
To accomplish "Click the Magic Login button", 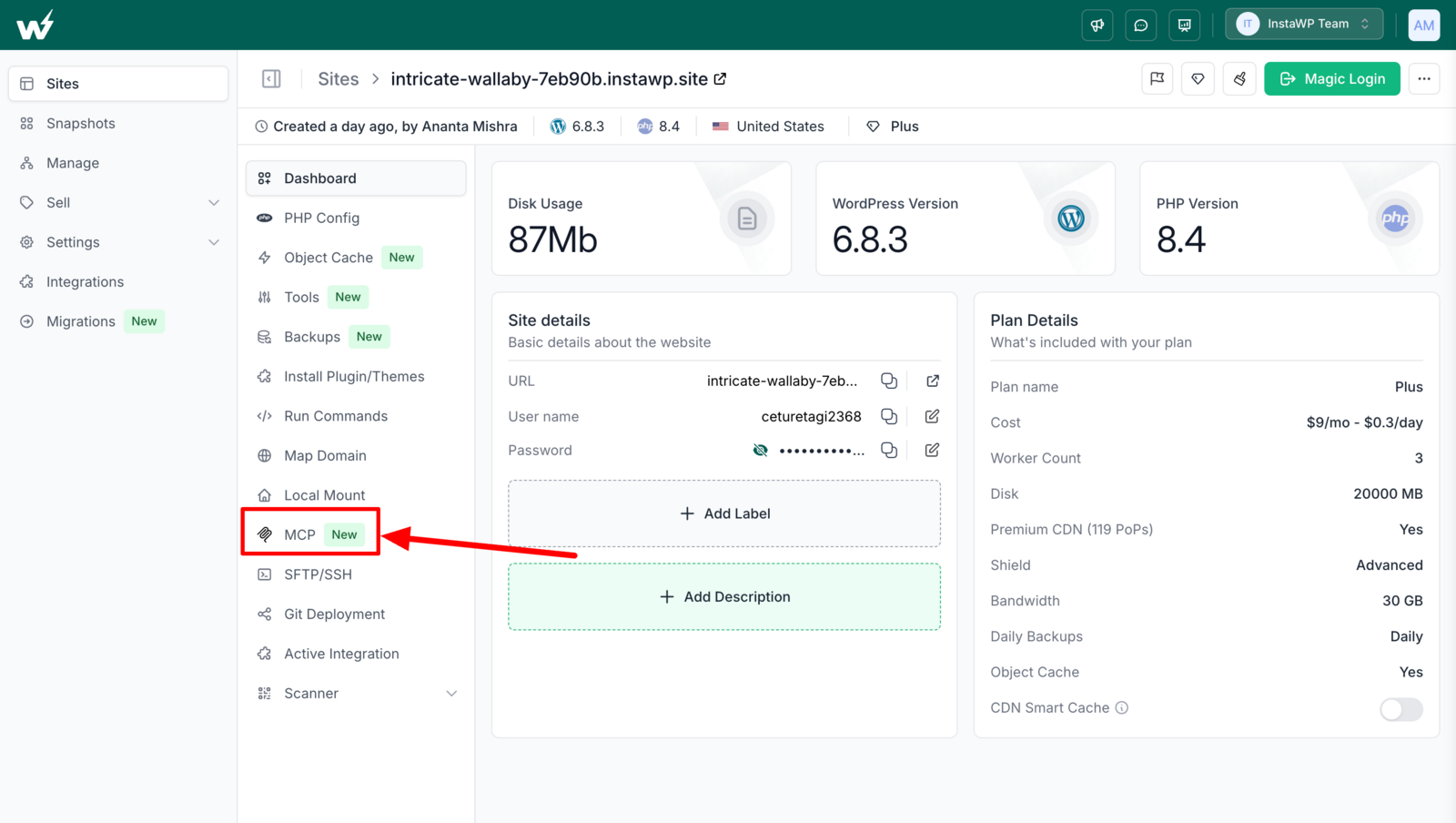I will (x=1332, y=79).
